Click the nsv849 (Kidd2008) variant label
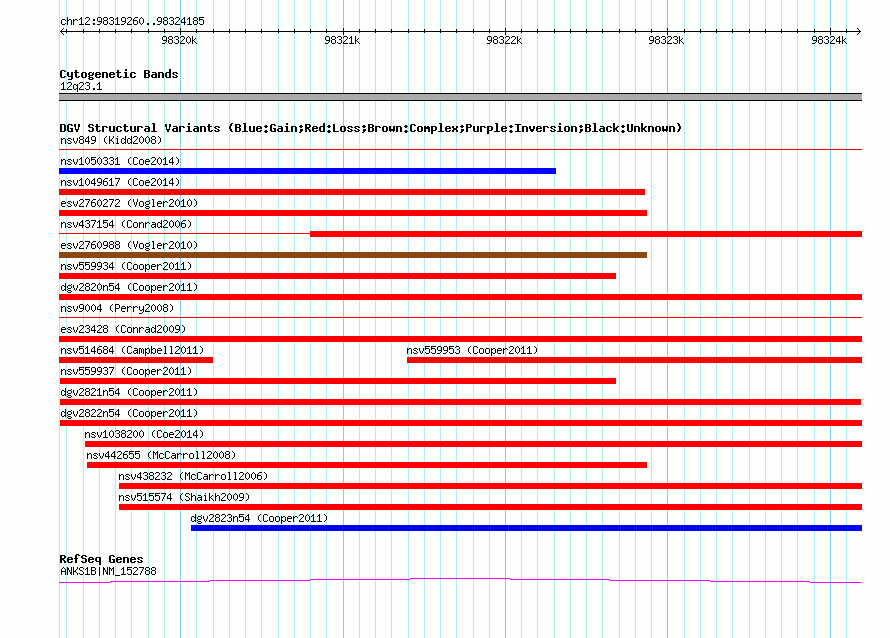 (111, 140)
